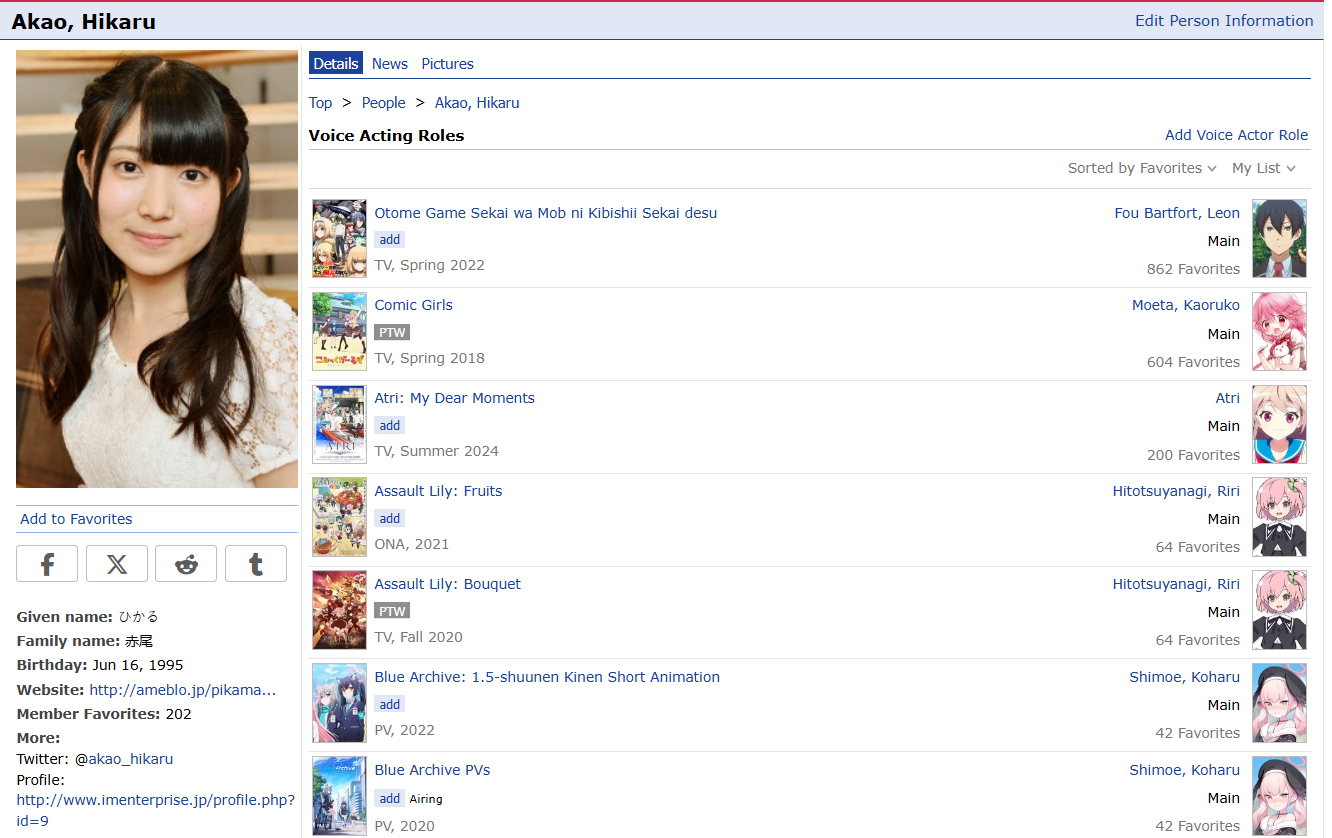
Task: Click Add to Favorites link
Action: 76,519
